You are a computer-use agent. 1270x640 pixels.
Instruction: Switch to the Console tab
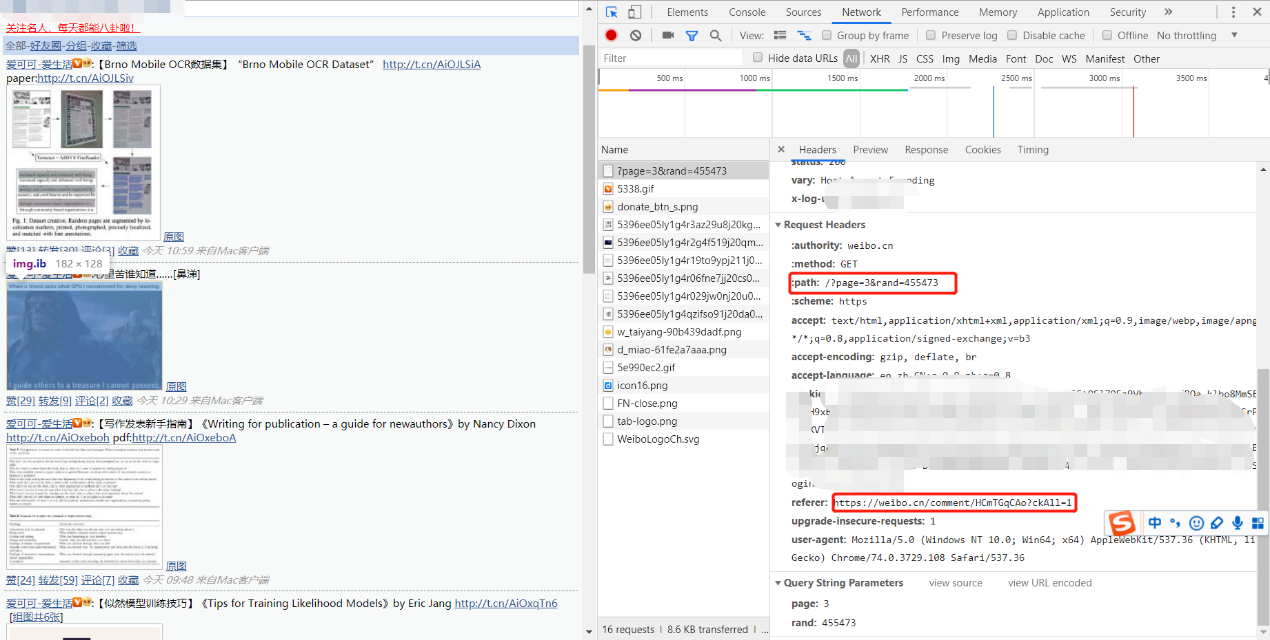(x=747, y=12)
